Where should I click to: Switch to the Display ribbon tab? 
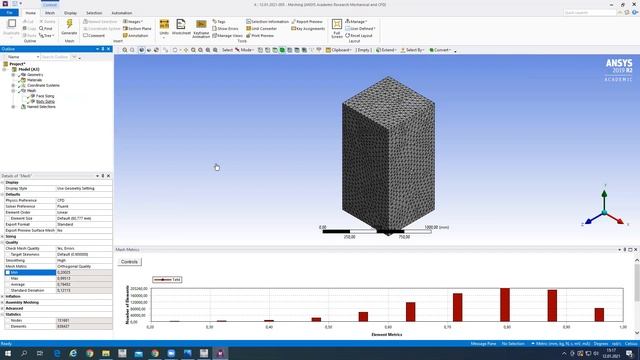70,13
